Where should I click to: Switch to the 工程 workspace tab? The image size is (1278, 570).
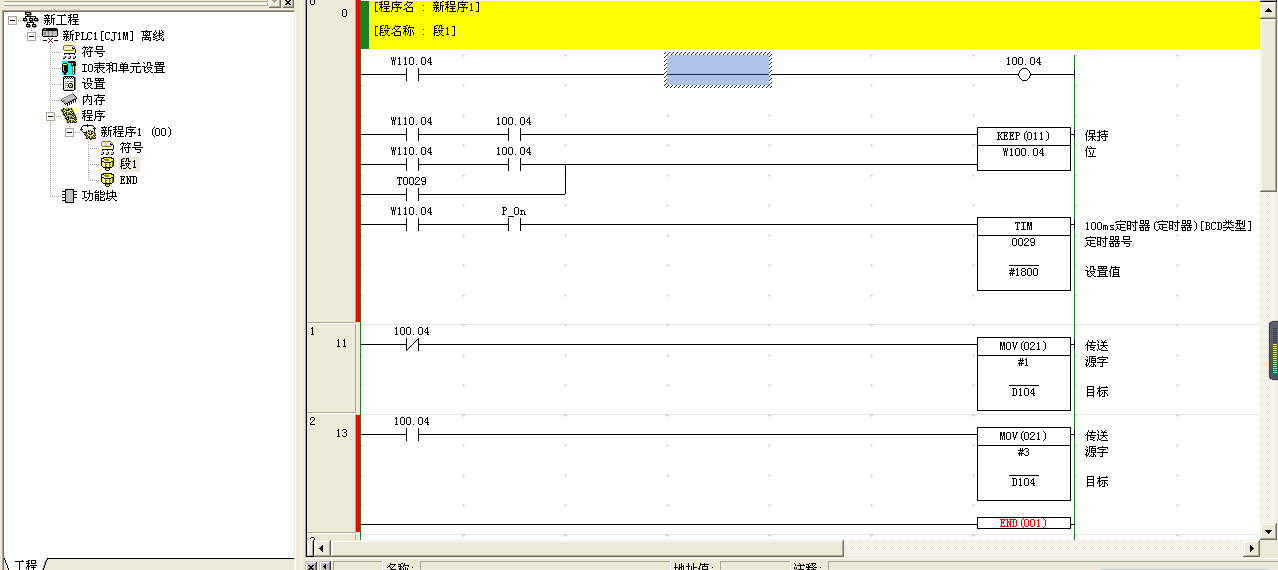pyautogui.click(x=24, y=564)
